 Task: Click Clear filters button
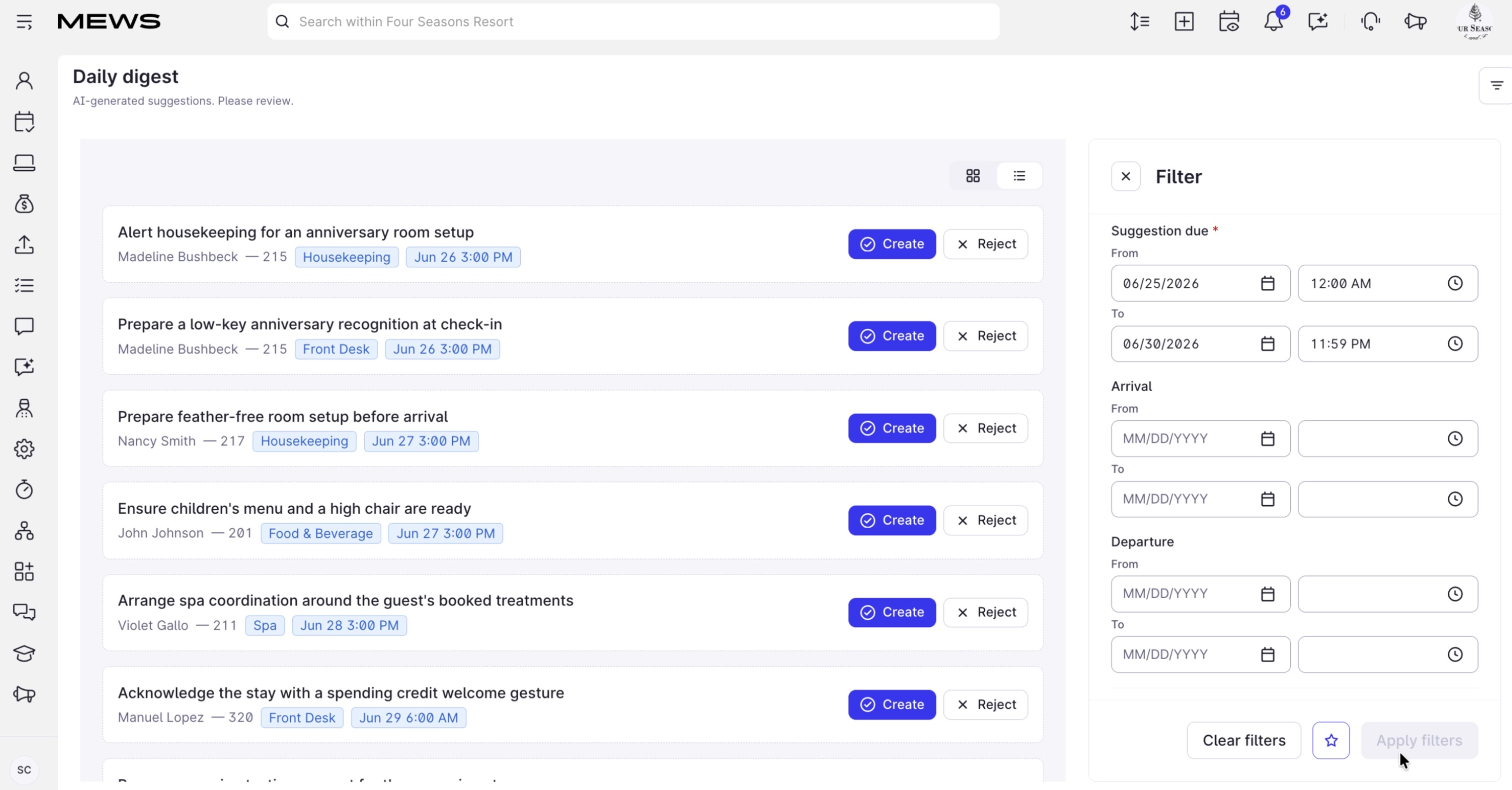point(1244,740)
